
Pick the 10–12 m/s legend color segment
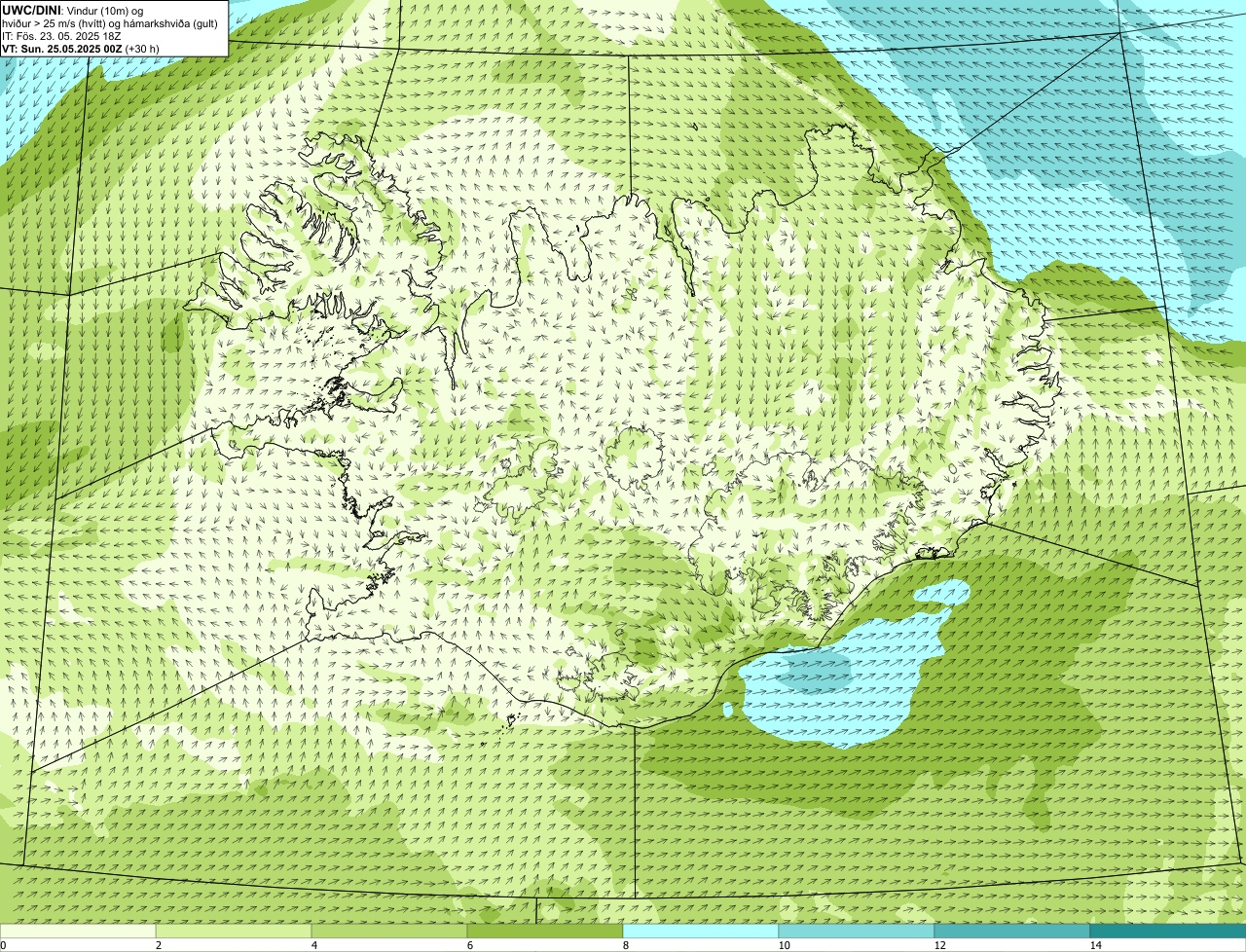coord(857,931)
